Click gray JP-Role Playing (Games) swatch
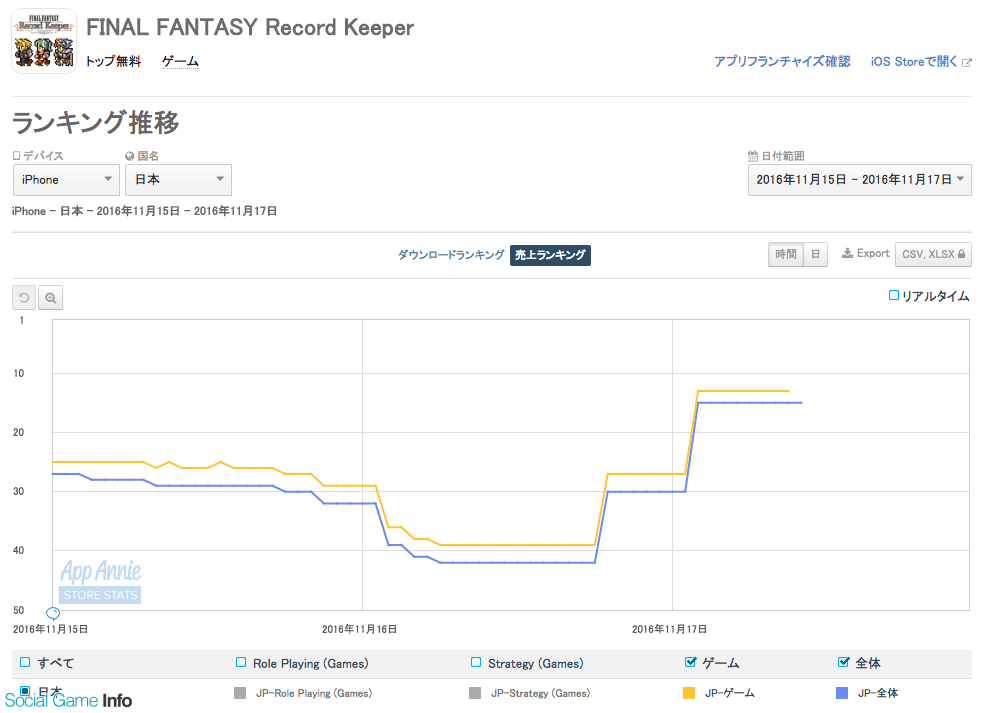Viewport: 982px width, 713px height. point(240,693)
